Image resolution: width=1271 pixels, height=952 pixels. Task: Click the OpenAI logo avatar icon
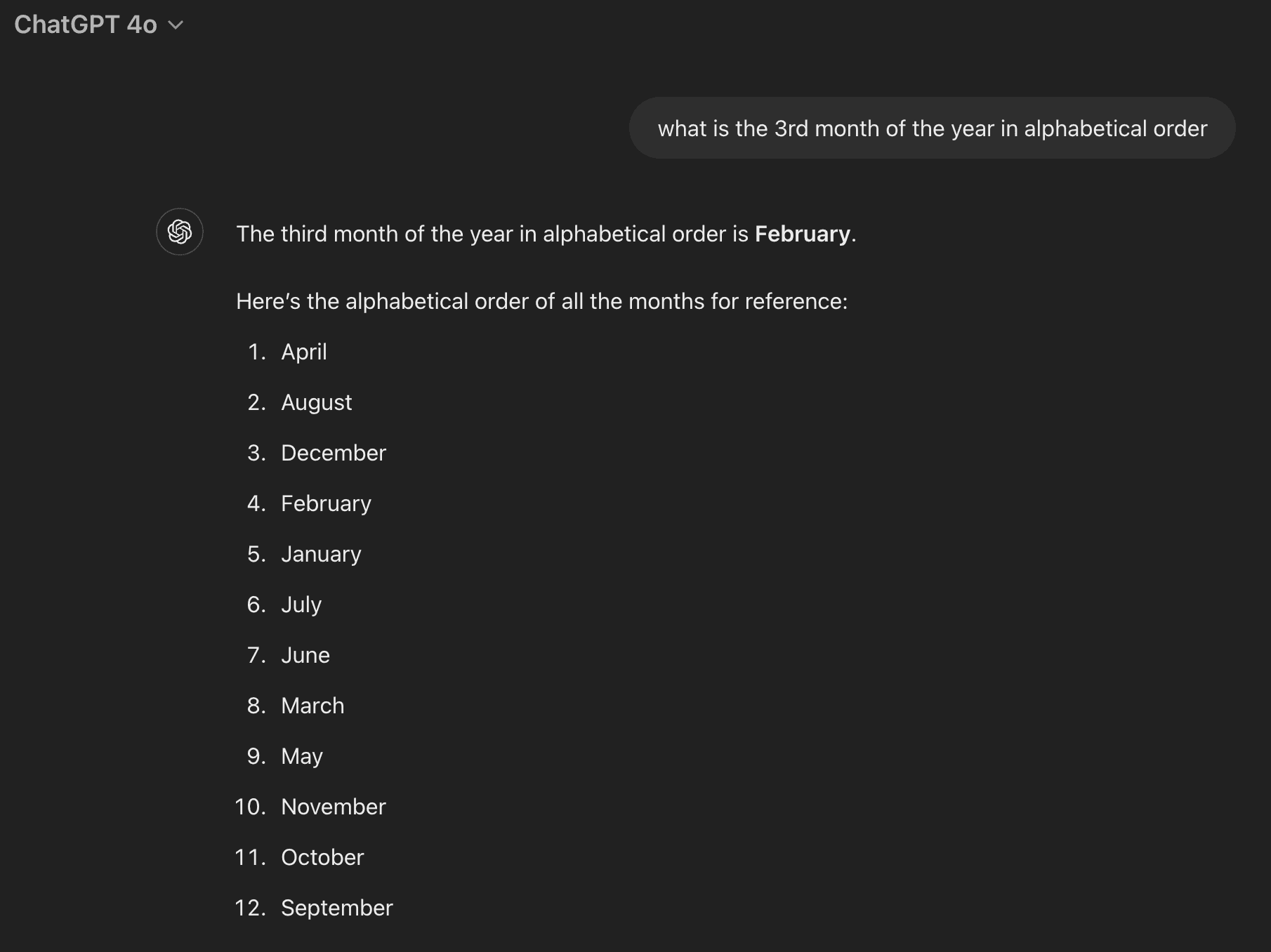[x=179, y=232]
